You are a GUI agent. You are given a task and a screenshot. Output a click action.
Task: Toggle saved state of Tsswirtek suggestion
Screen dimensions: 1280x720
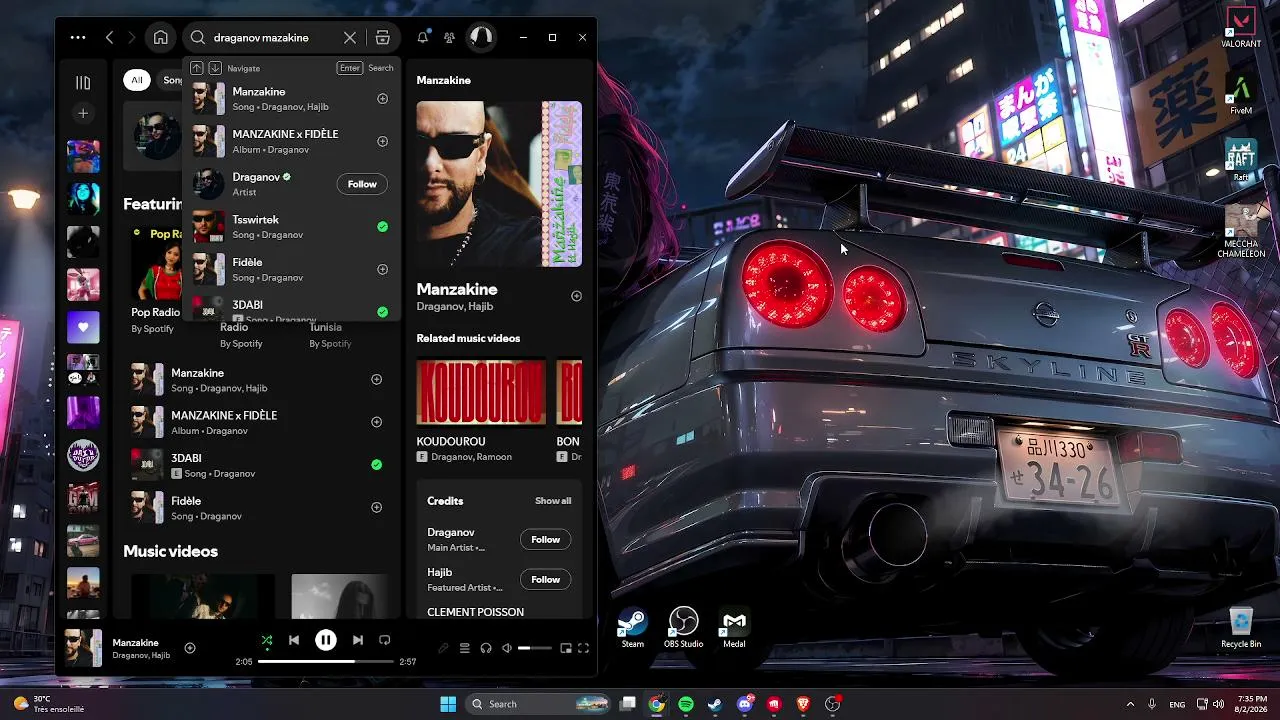(x=382, y=227)
